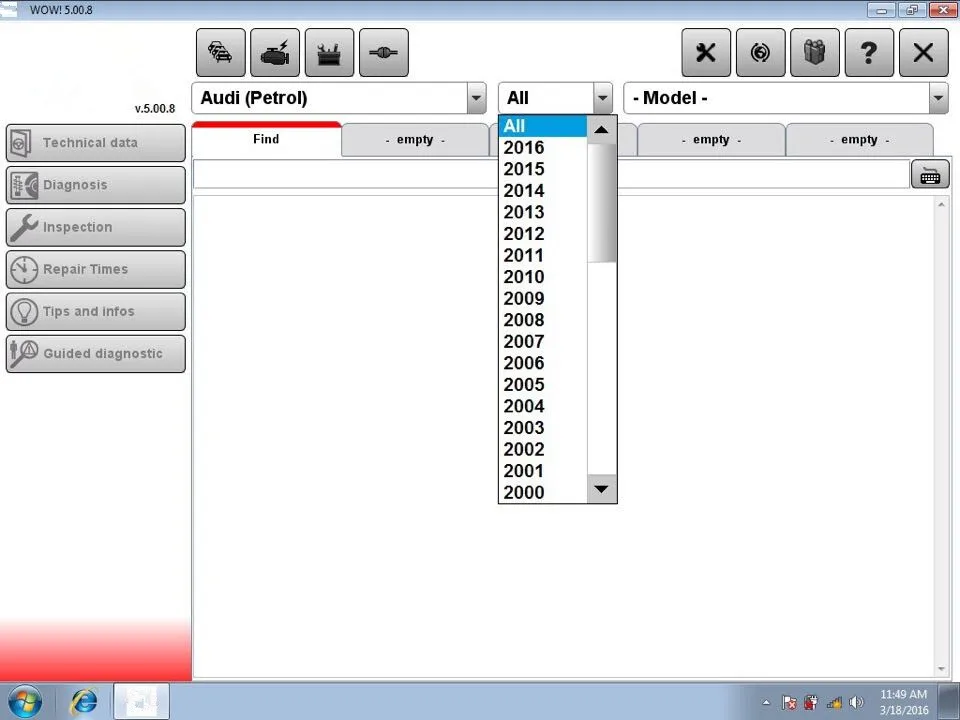Click the red shield tray icon

(811, 702)
